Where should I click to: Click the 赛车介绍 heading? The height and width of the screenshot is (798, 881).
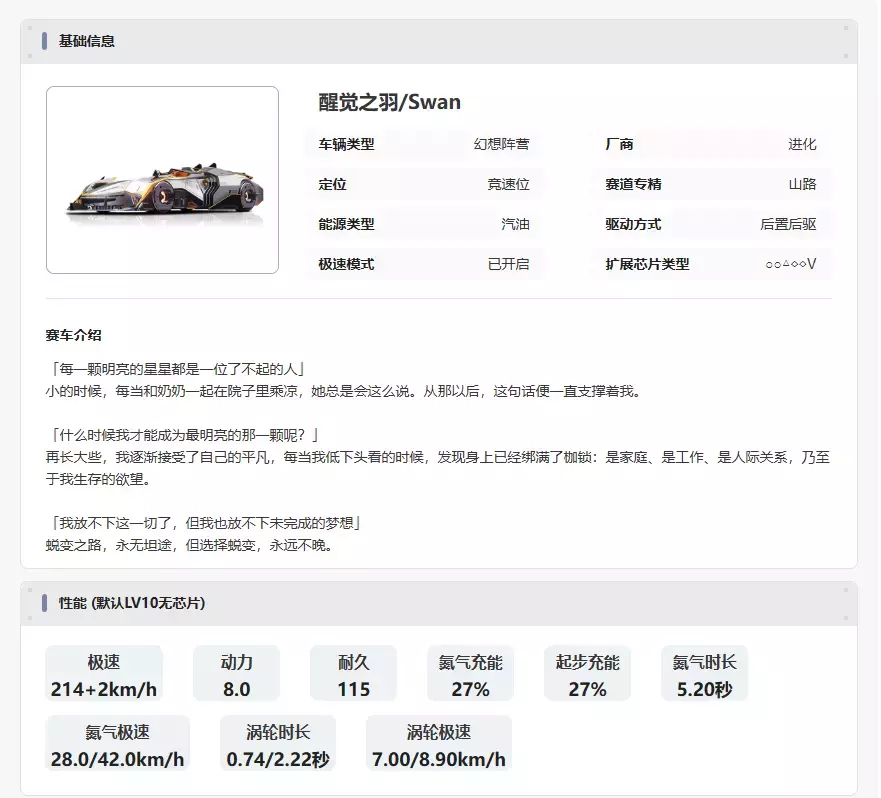(x=74, y=335)
